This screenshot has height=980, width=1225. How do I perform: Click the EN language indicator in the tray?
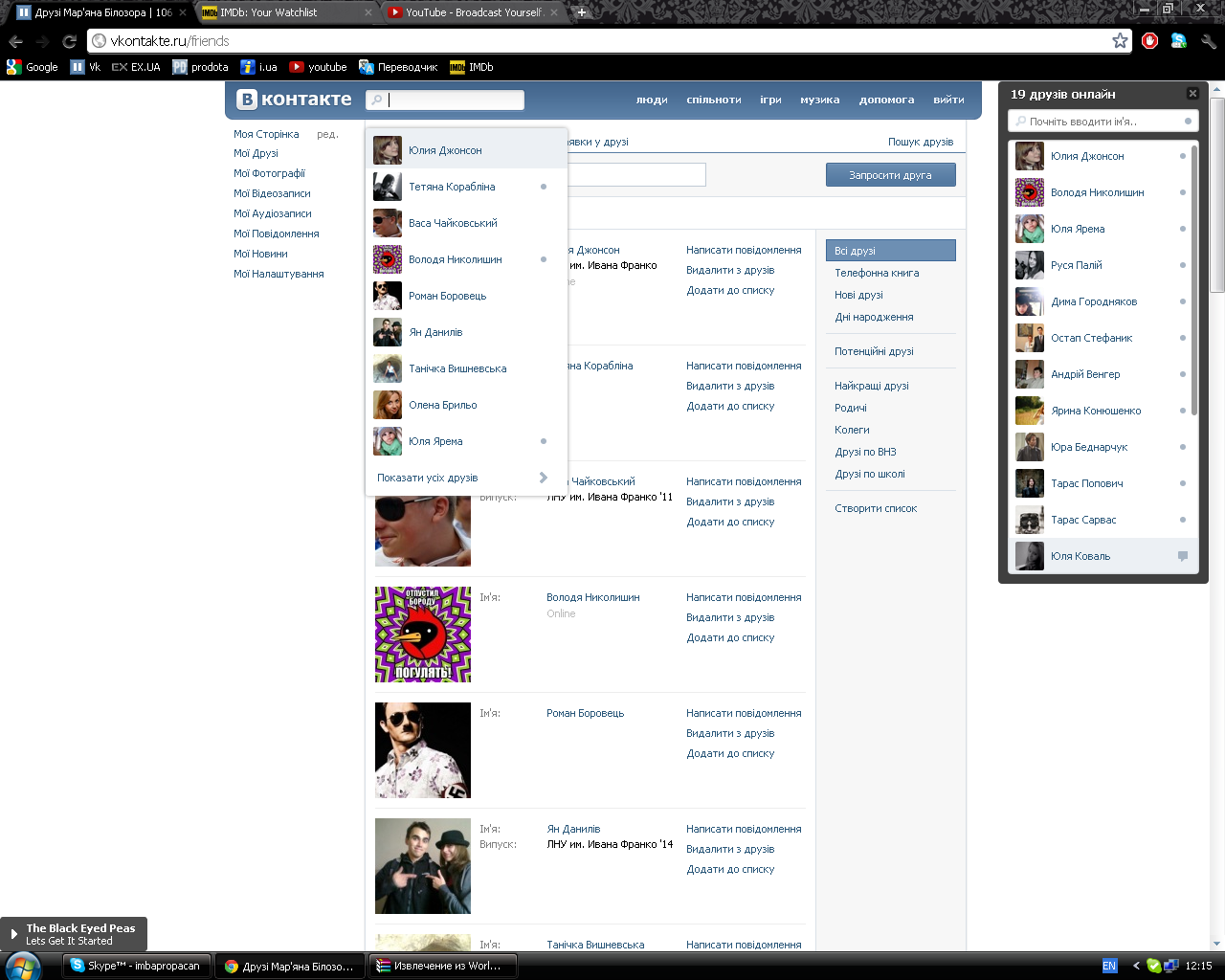[x=1109, y=966]
